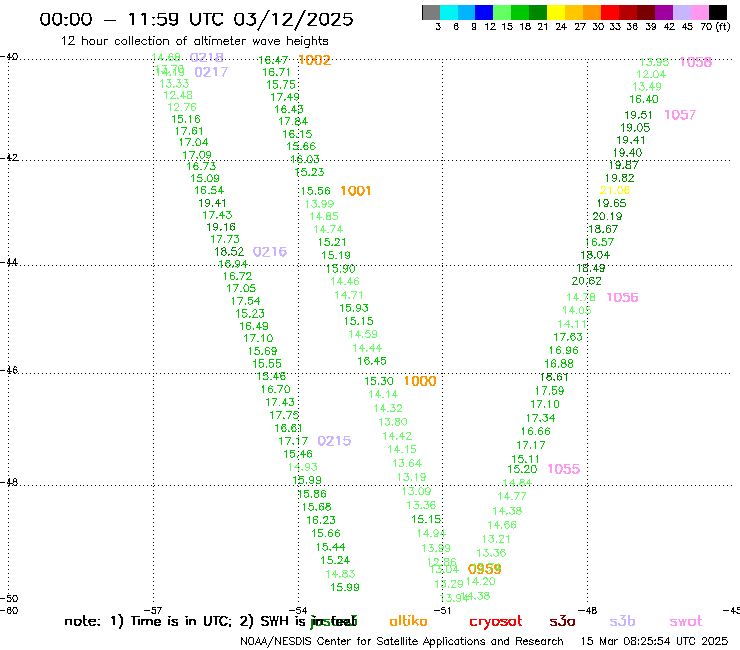Viewport: 740px width, 650px height.
Task: Click the pink time label 1057
Action: click(680, 115)
